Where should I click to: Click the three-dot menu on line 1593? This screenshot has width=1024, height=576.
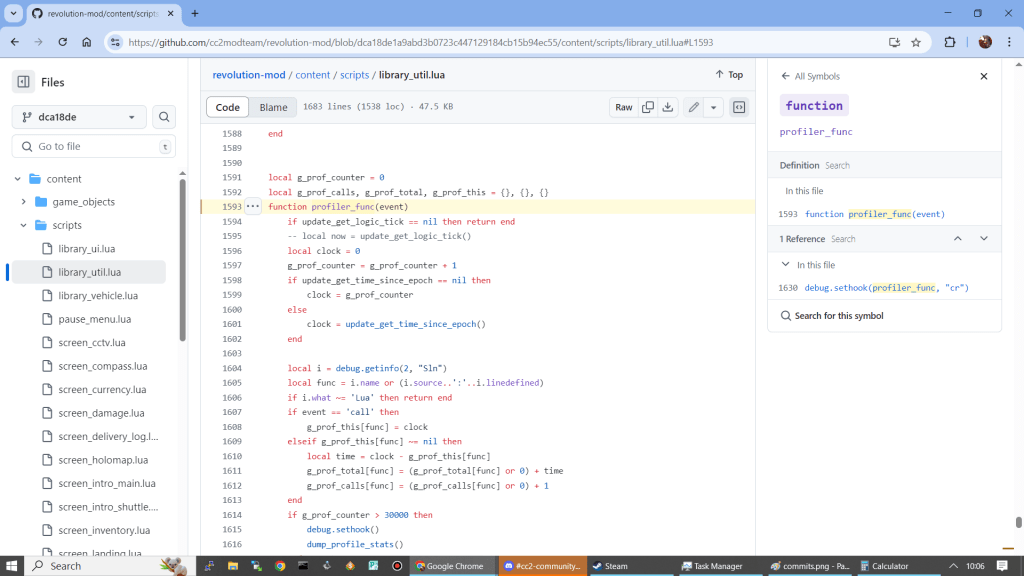(x=253, y=206)
